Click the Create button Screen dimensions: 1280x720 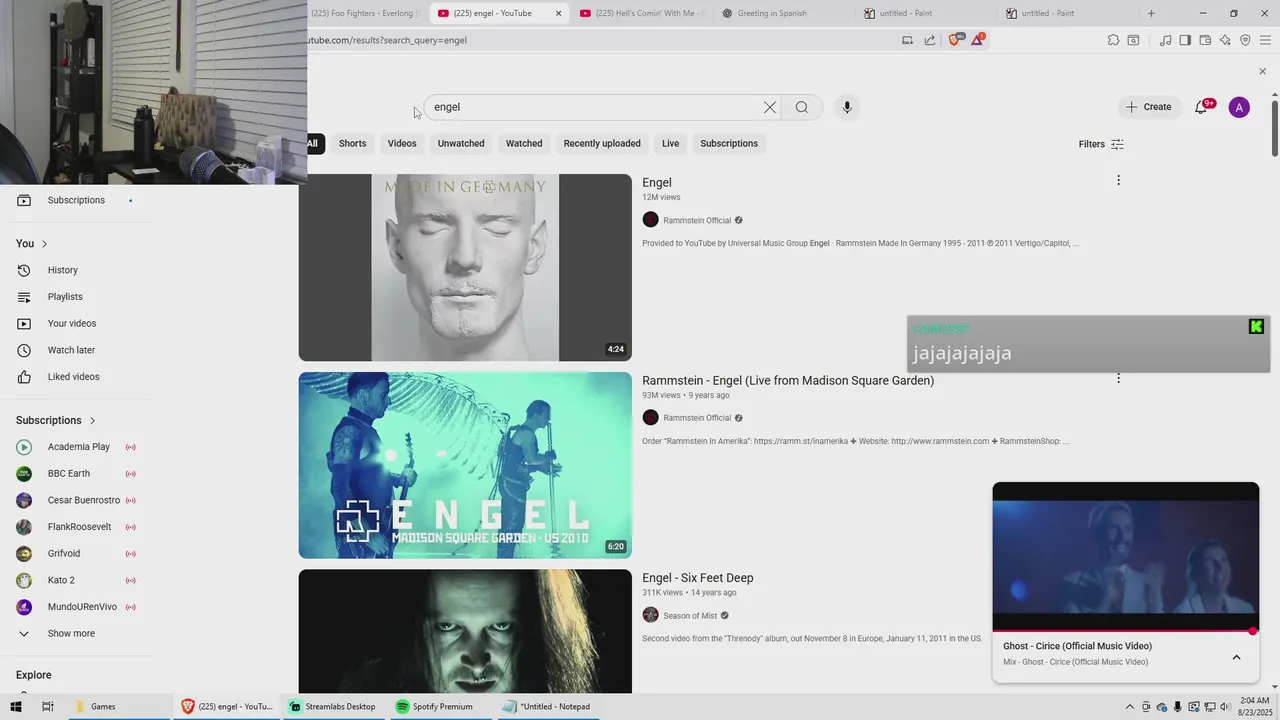(1149, 107)
